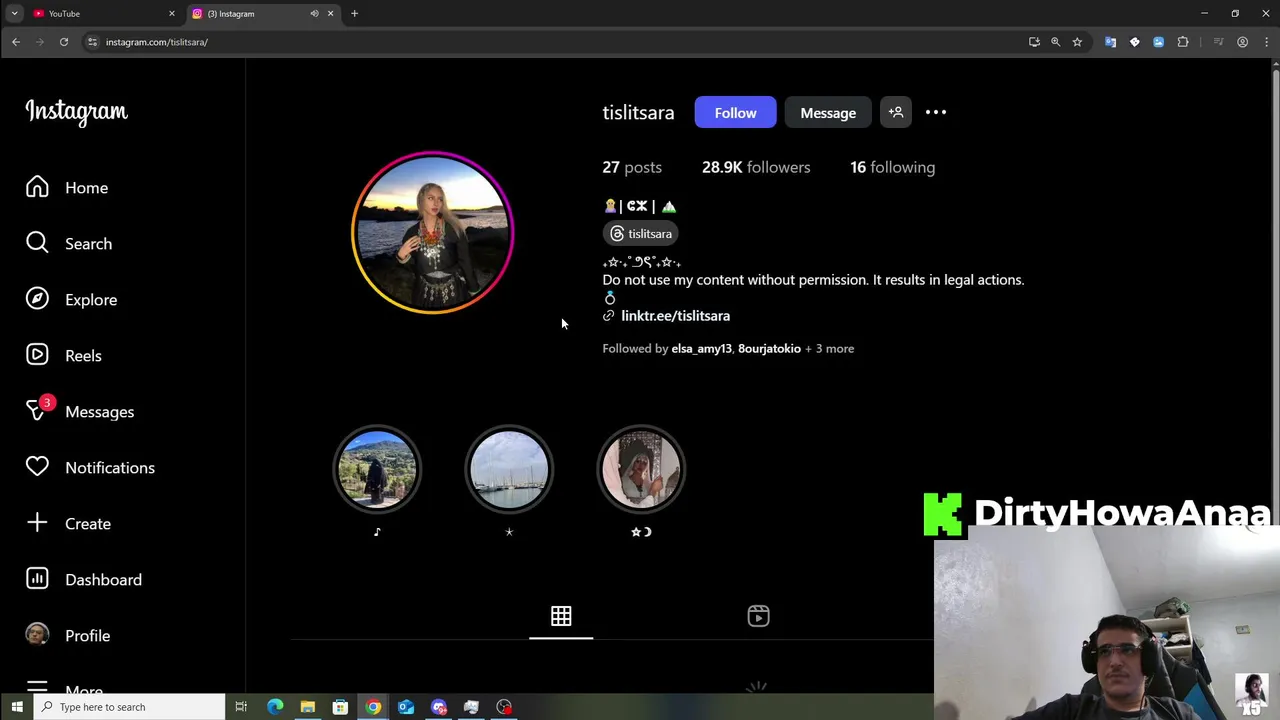
Task: Open Microsoft Store from taskbar
Action: coord(340,707)
